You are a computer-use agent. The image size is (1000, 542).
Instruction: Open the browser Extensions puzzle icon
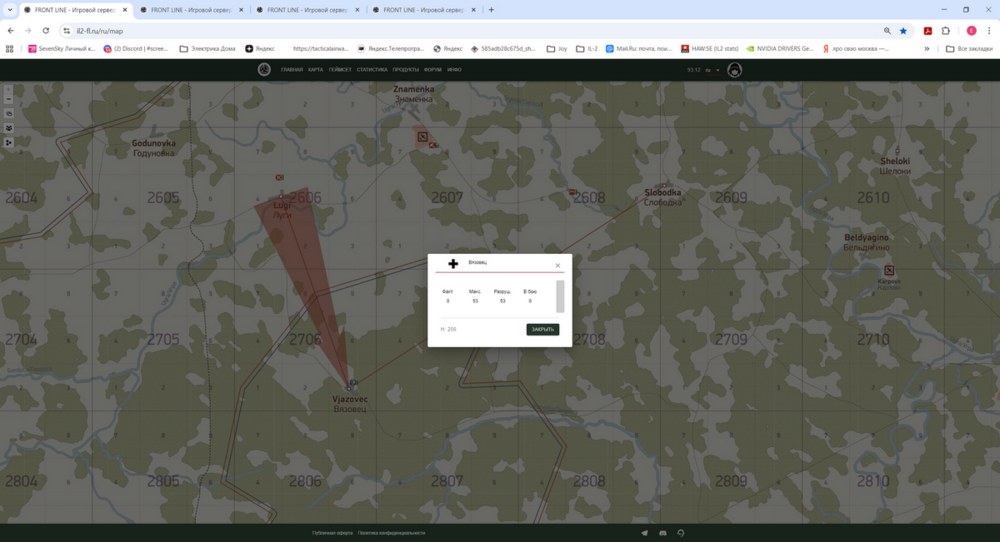(946, 31)
